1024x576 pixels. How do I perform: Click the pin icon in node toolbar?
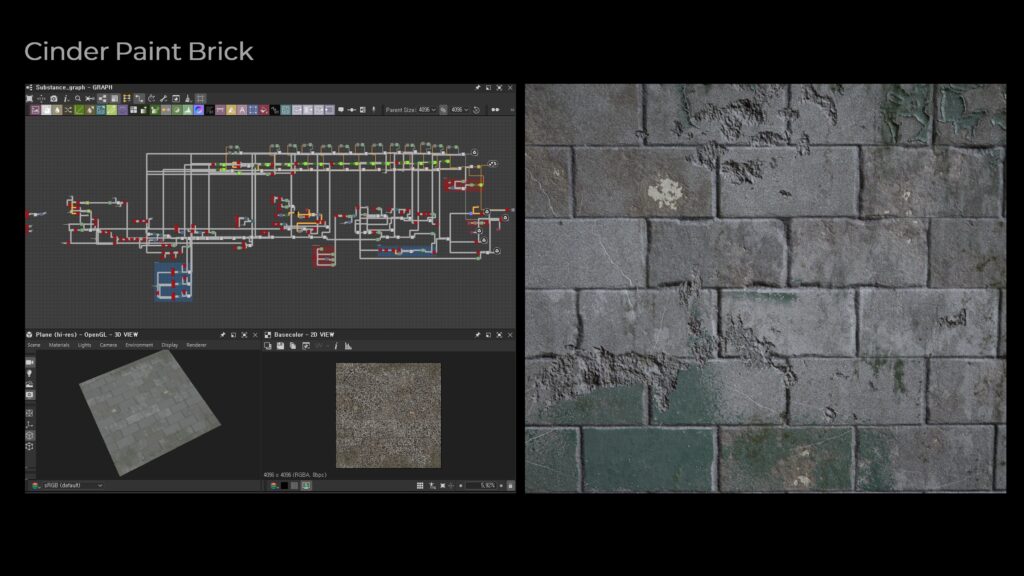click(x=374, y=110)
